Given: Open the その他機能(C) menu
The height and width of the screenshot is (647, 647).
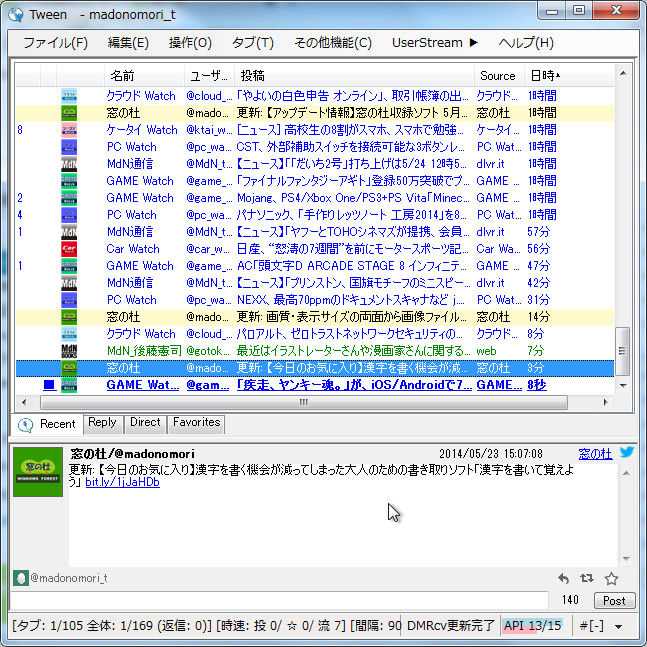Looking at the screenshot, I should pos(333,43).
